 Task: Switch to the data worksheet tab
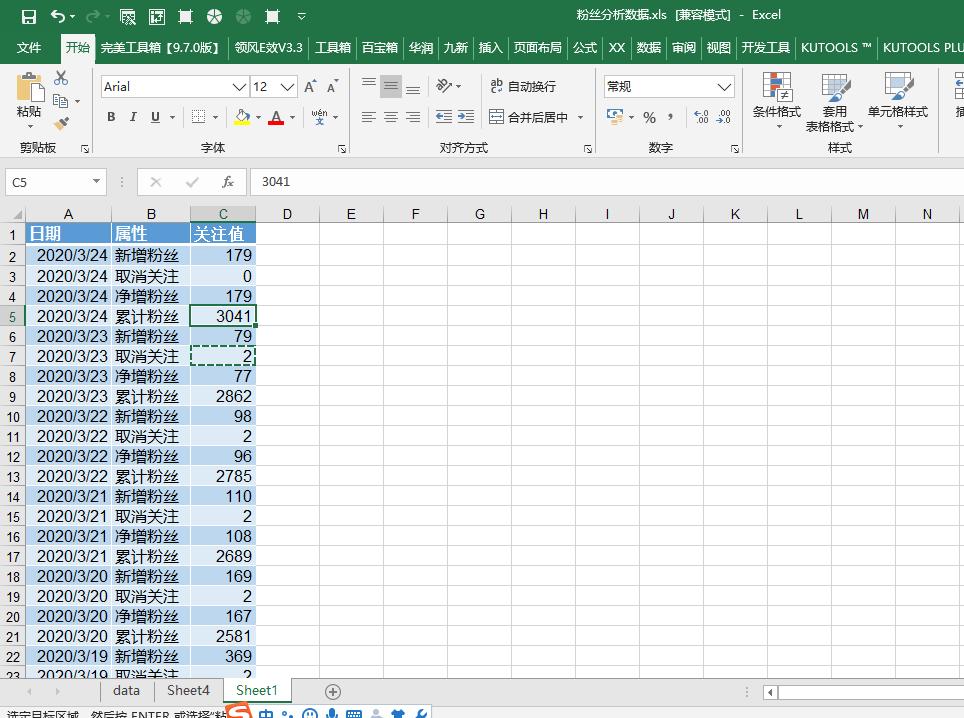click(126, 690)
